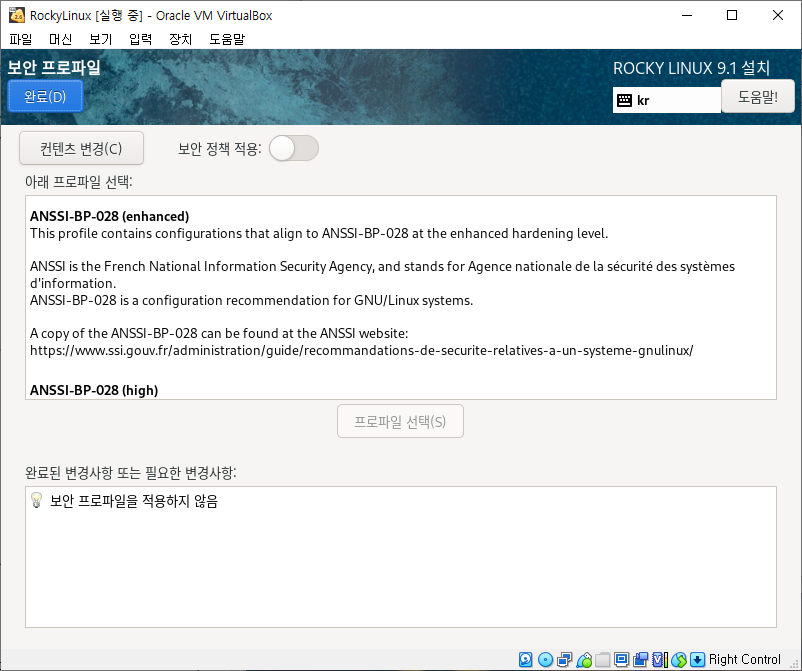
Task: Click the VirtualBox window title icon
Action: [x=17, y=15]
